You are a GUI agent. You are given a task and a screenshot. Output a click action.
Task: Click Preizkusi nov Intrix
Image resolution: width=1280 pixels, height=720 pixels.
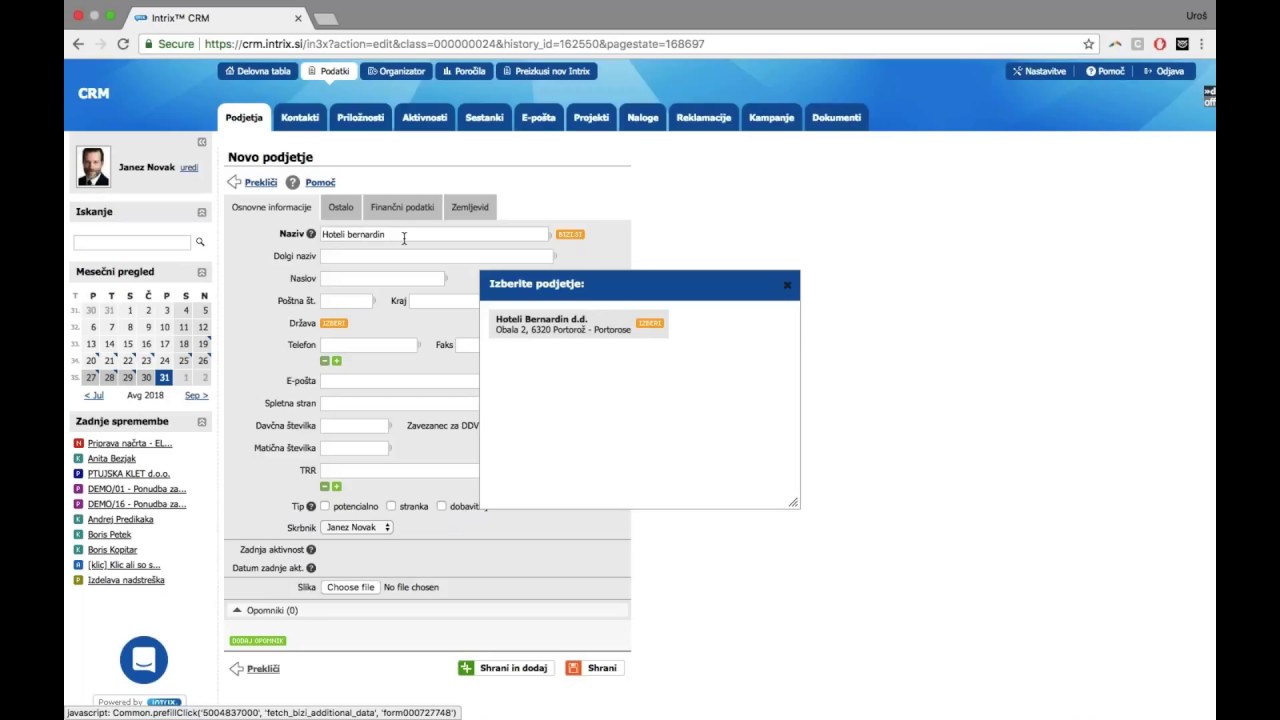point(546,71)
